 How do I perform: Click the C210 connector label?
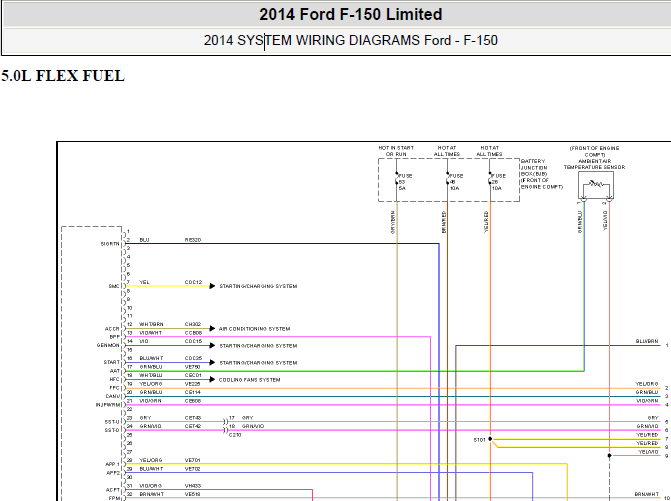235,435
